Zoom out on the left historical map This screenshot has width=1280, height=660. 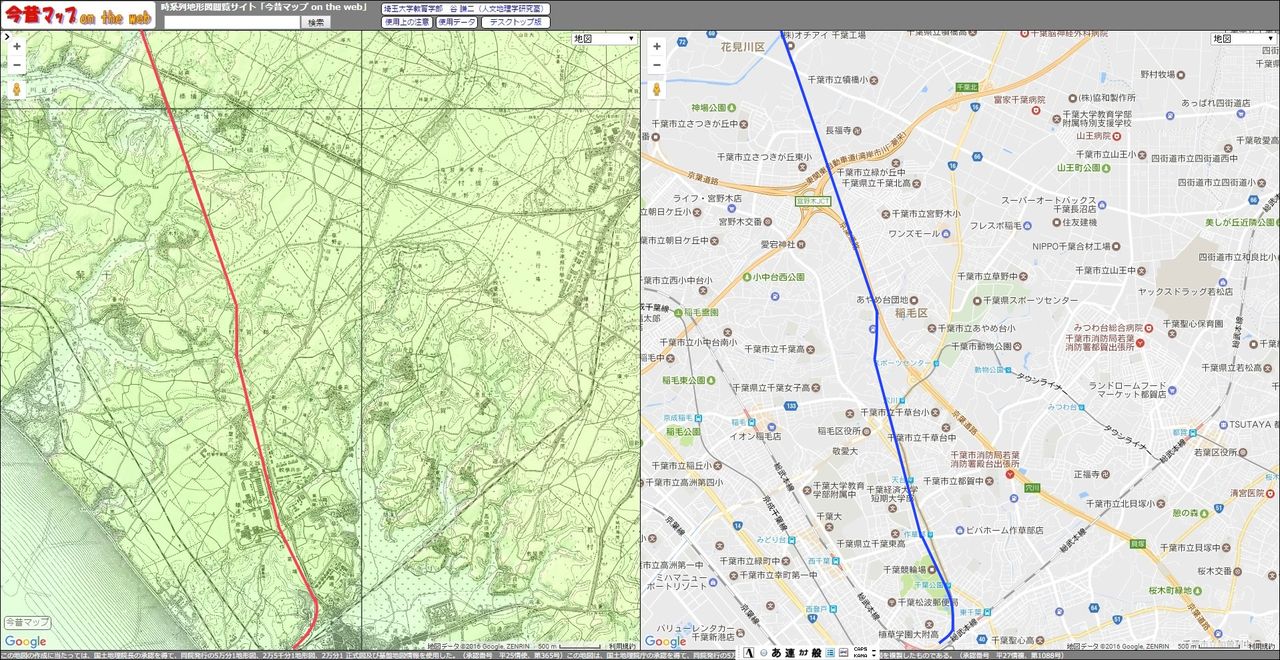click(16, 65)
